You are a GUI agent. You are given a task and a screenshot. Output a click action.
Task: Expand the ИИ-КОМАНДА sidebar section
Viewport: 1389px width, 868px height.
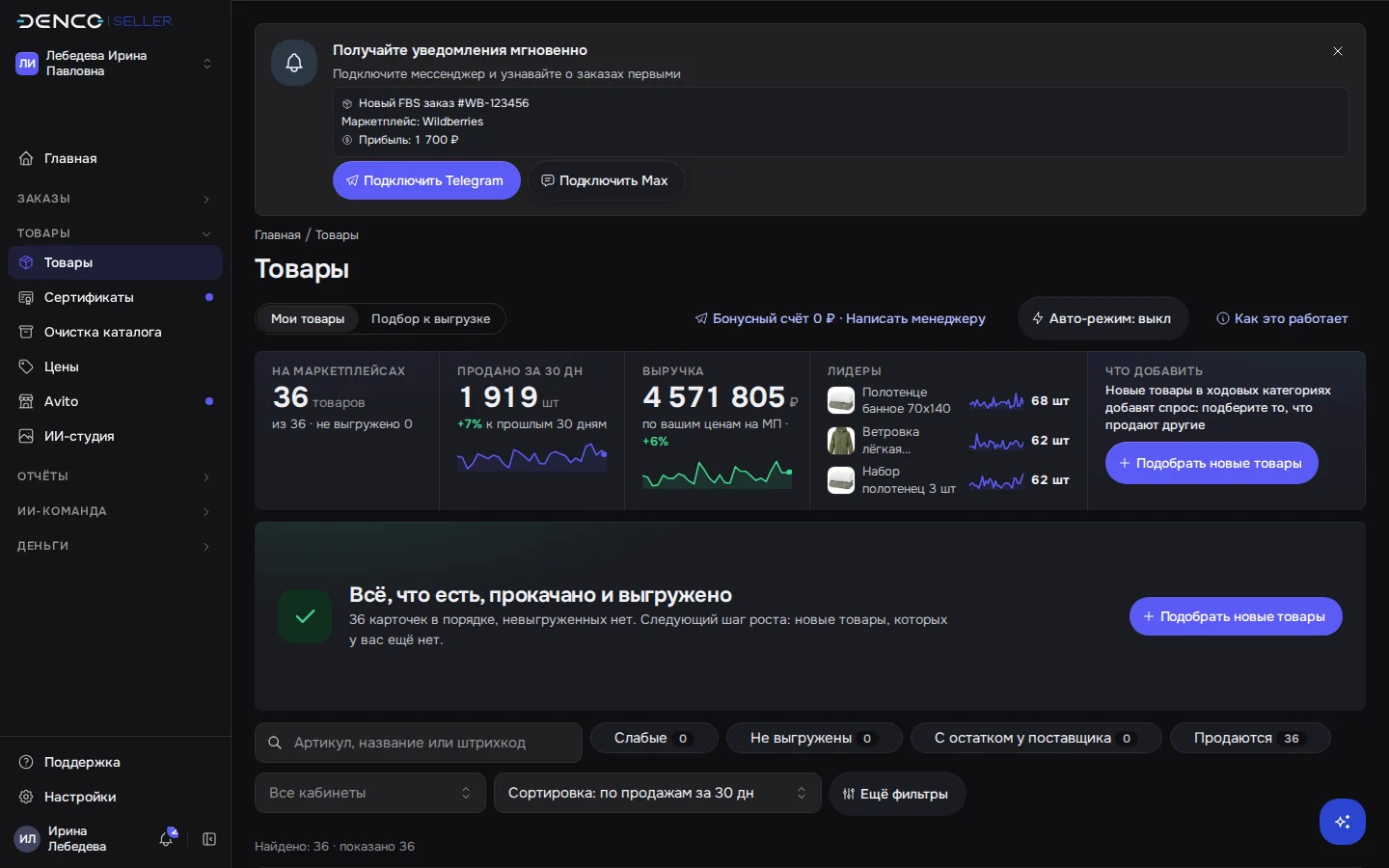coord(115,511)
